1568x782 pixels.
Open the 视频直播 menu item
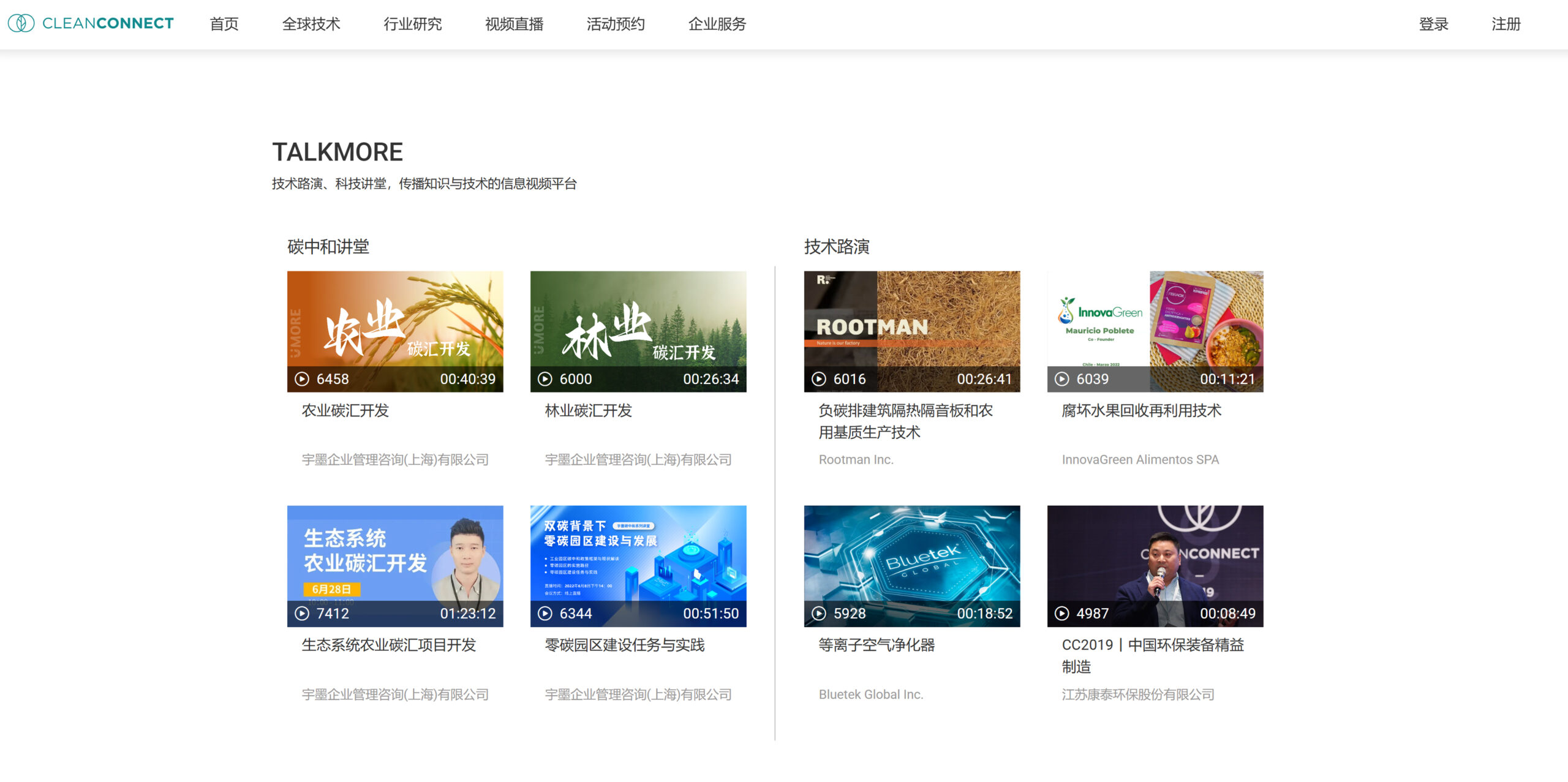tap(514, 24)
